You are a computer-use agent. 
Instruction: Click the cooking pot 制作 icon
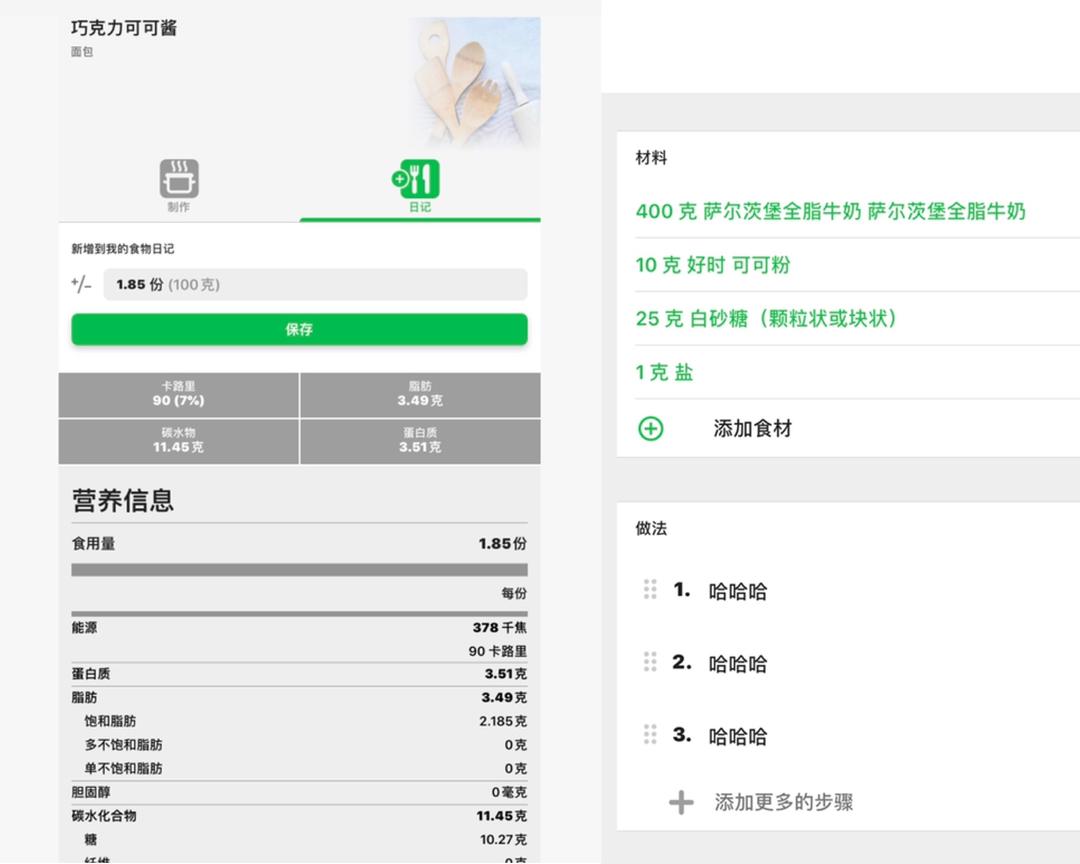pos(179,178)
